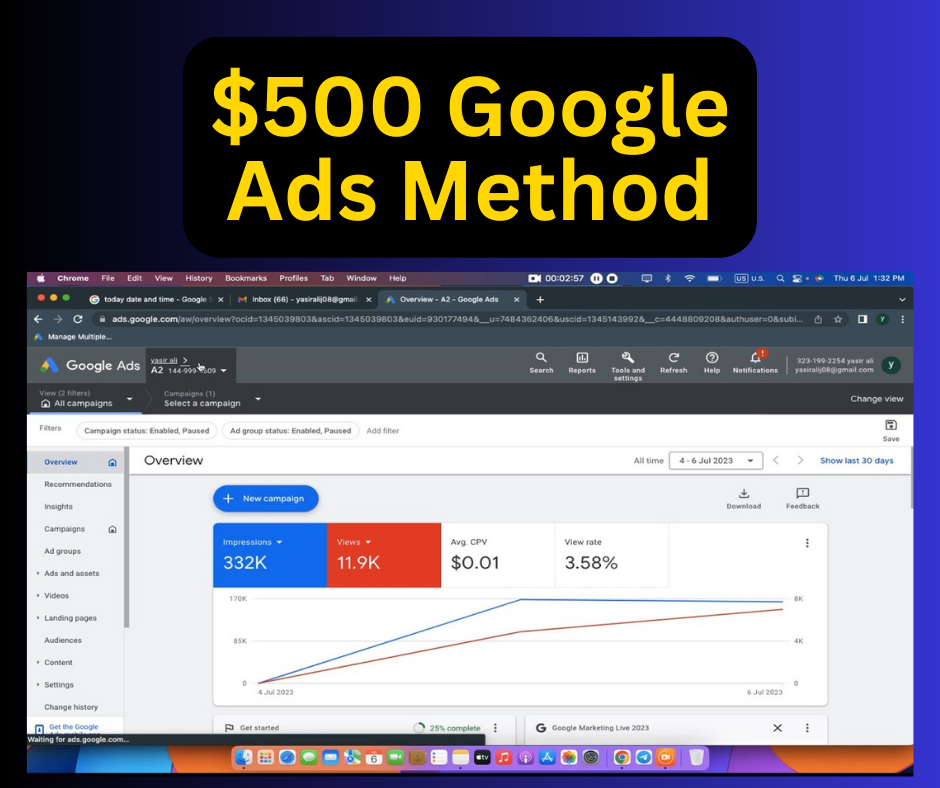Open Change history in the sidebar
The image size is (940, 788).
(71, 706)
